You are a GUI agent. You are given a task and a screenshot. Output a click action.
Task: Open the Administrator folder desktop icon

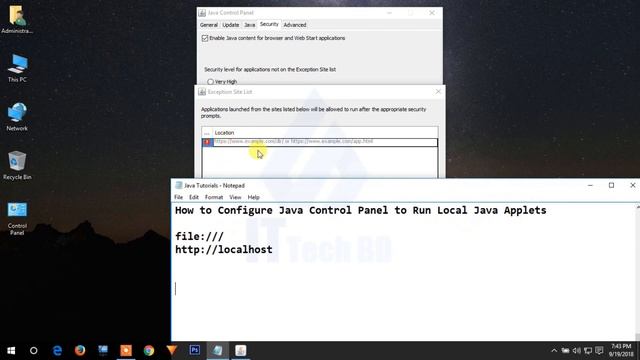(17, 19)
